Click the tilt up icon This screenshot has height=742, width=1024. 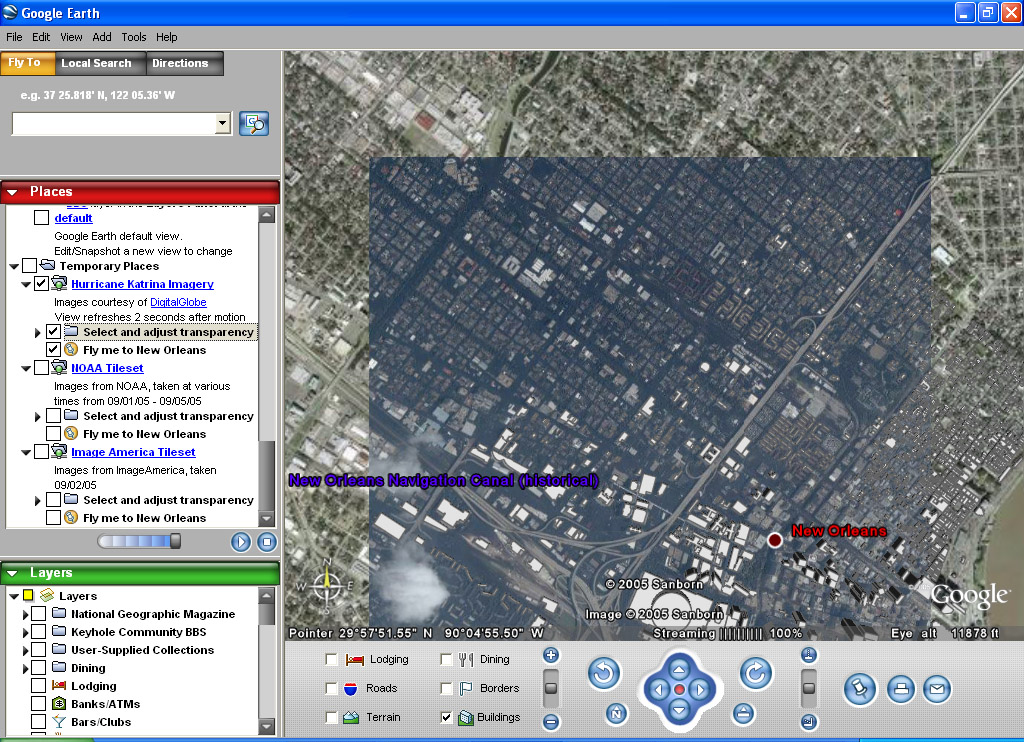[808, 655]
